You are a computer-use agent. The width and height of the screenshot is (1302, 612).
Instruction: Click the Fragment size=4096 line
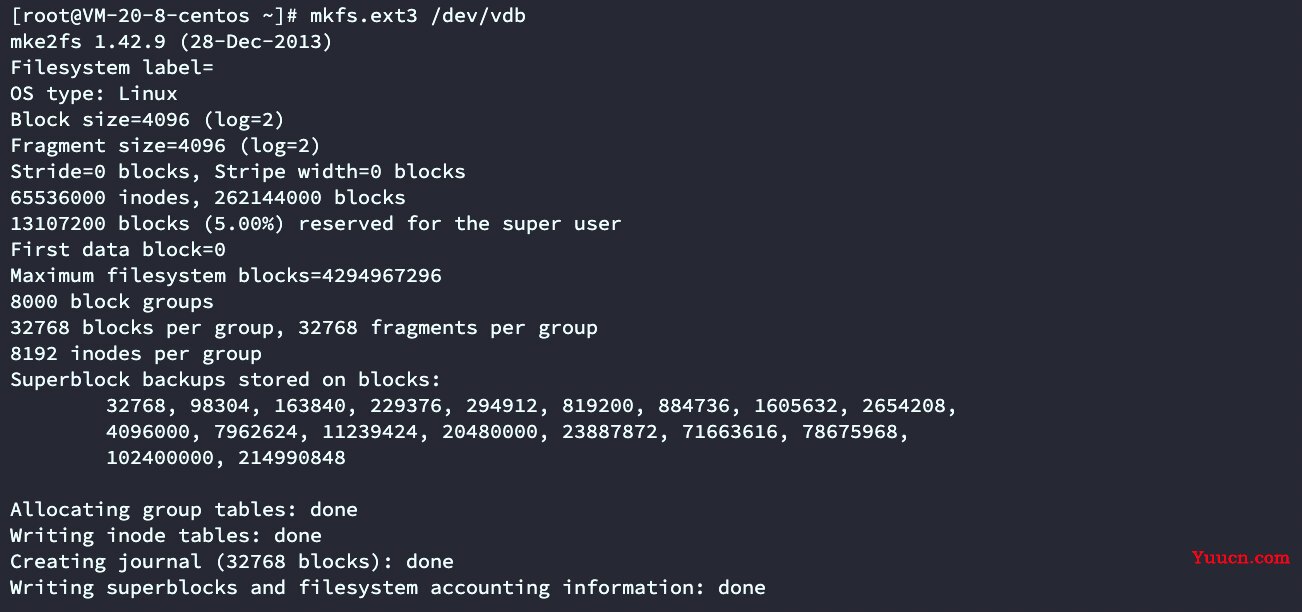pyautogui.click(x=165, y=146)
